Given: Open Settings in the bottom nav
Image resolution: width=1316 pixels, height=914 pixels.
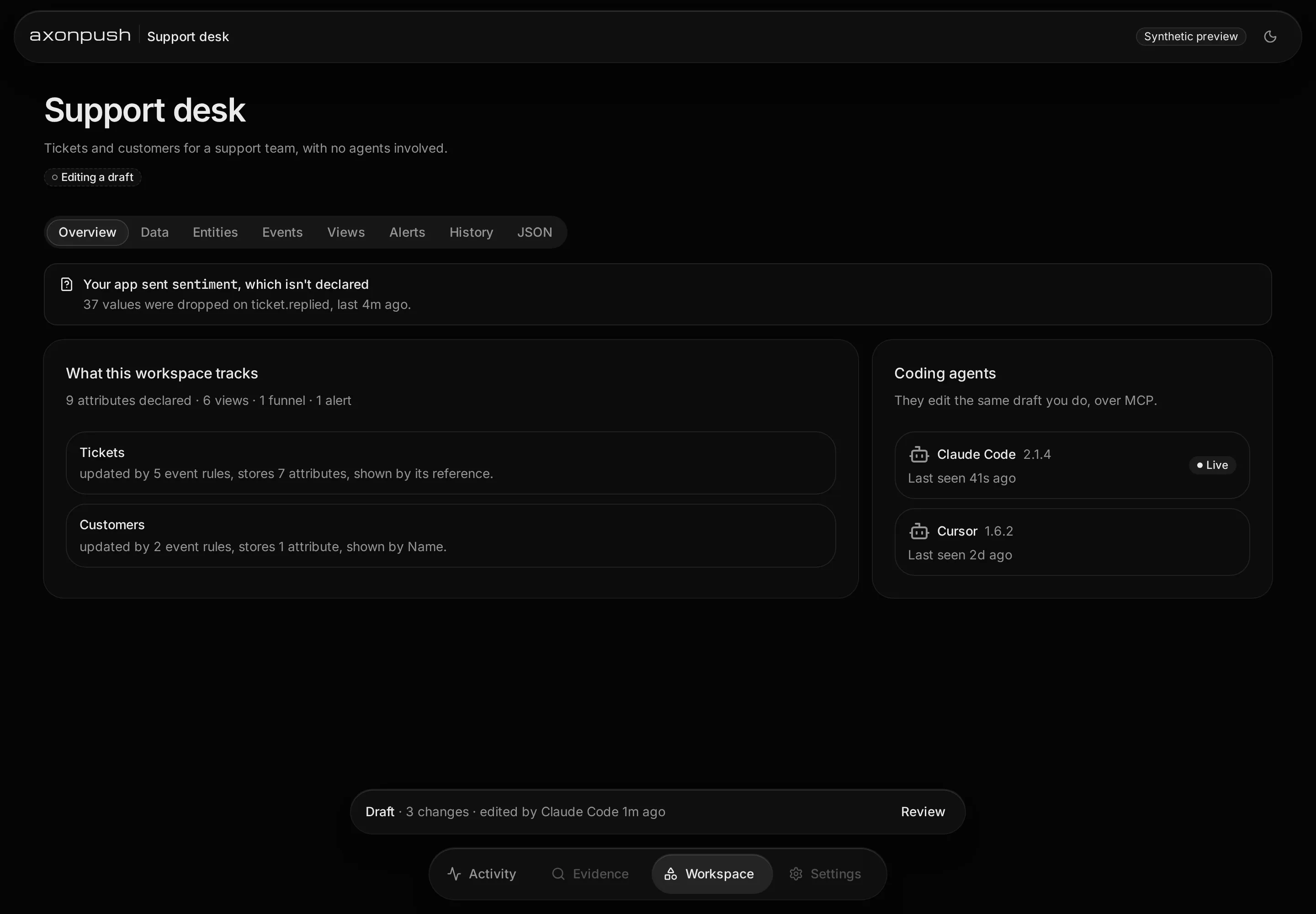Looking at the screenshot, I should (x=825, y=873).
